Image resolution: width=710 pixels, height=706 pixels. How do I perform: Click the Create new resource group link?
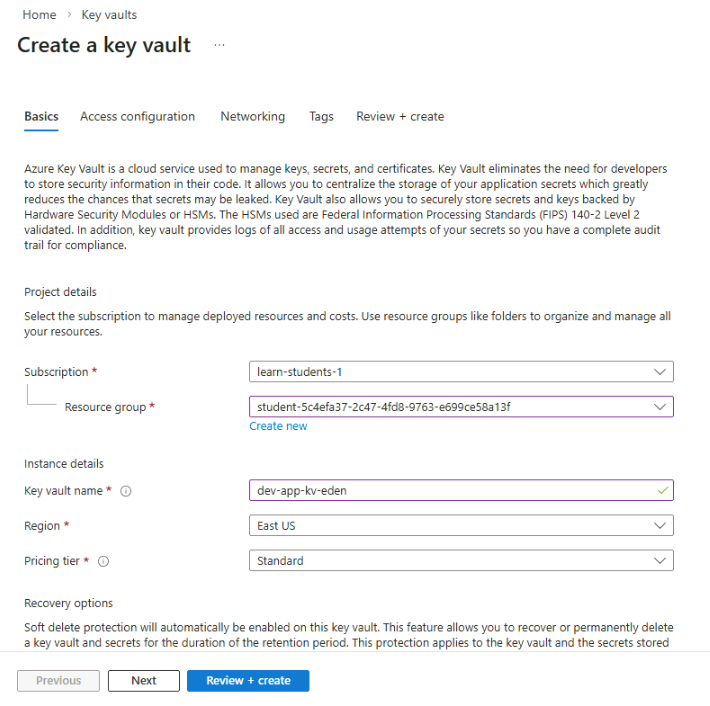coord(278,426)
